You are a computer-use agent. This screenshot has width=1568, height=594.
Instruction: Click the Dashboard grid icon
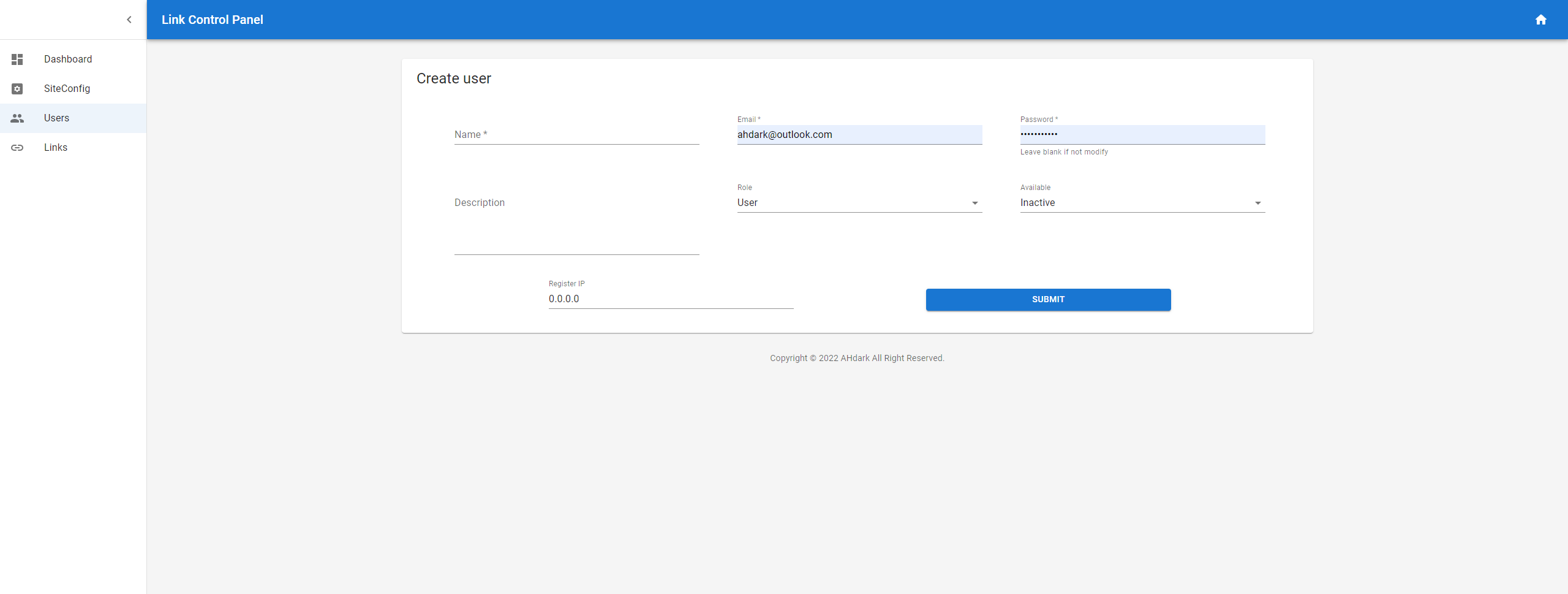click(x=17, y=59)
